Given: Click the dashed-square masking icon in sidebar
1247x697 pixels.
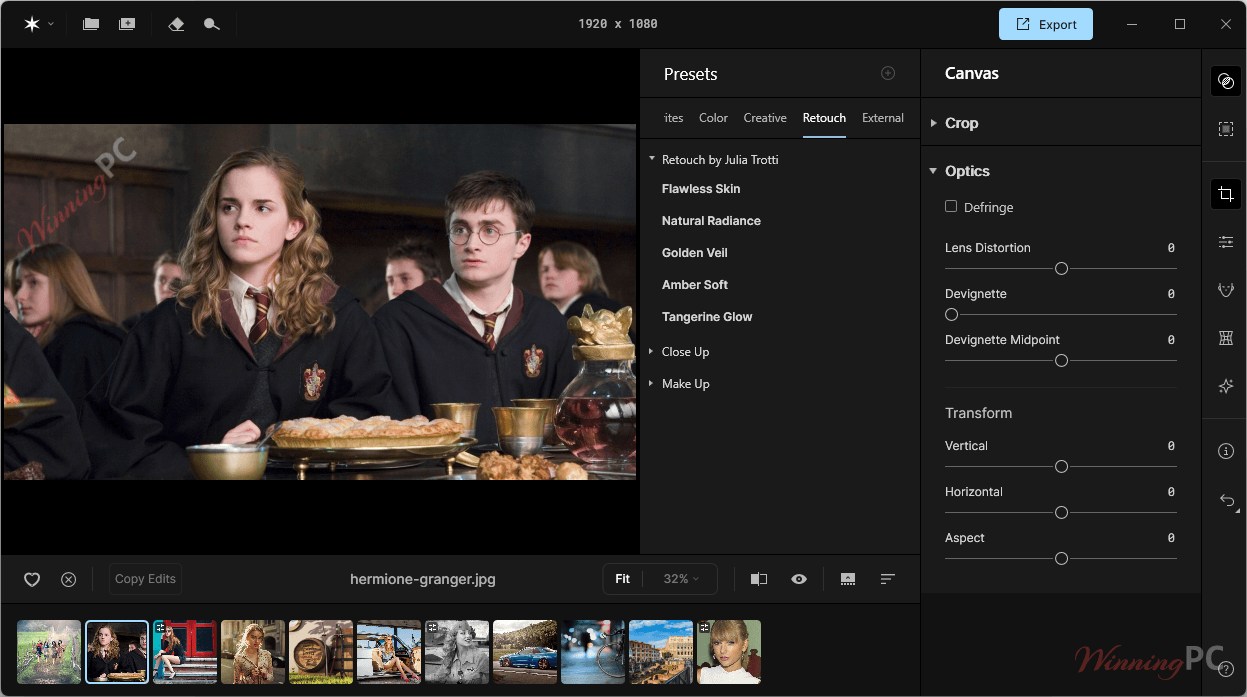Looking at the screenshot, I should tap(1226, 129).
